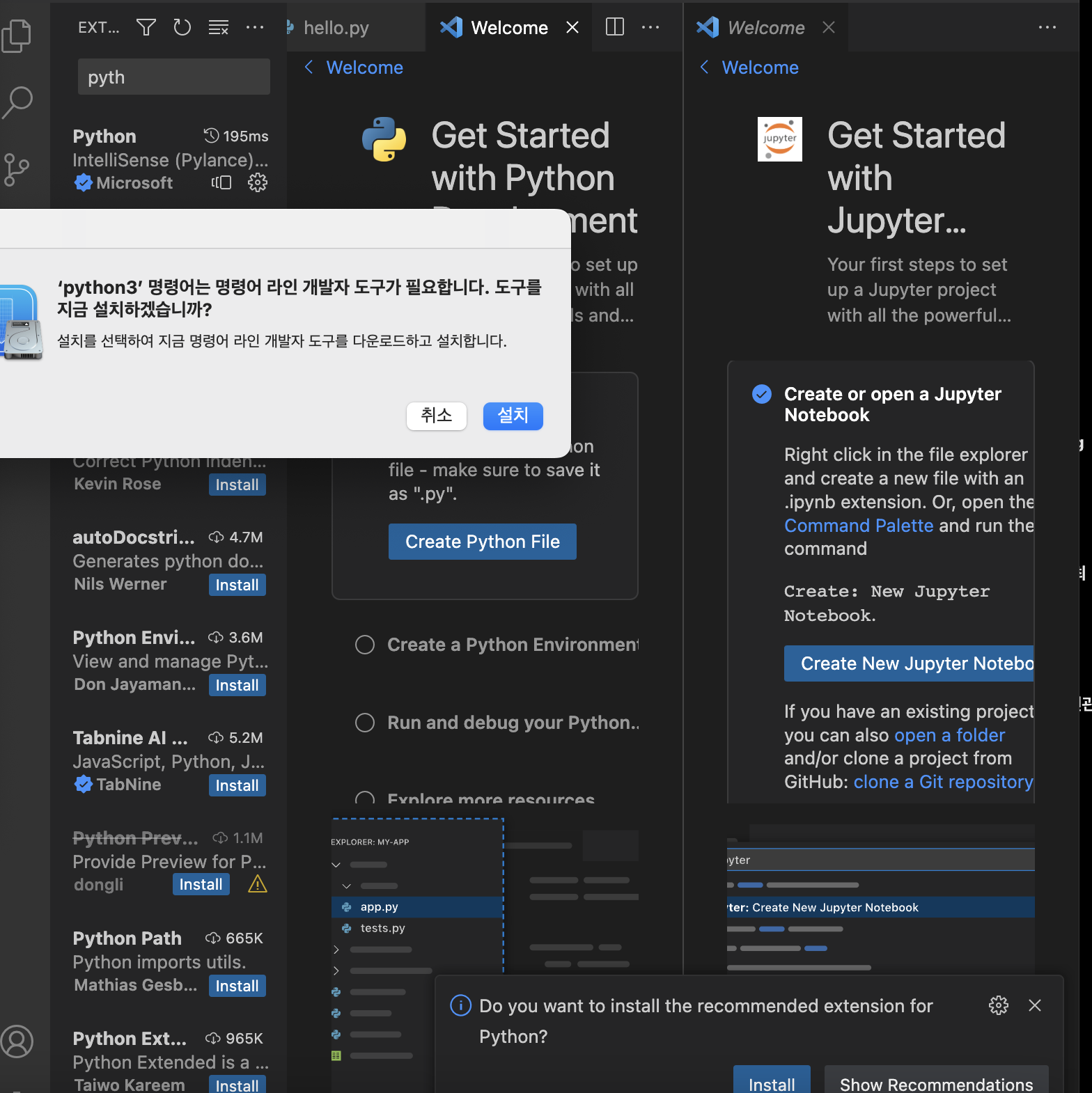This screenshot has height=1093, width=1092.
Task: Click the warning icon on Python Preview
Action: pos(258,884)
